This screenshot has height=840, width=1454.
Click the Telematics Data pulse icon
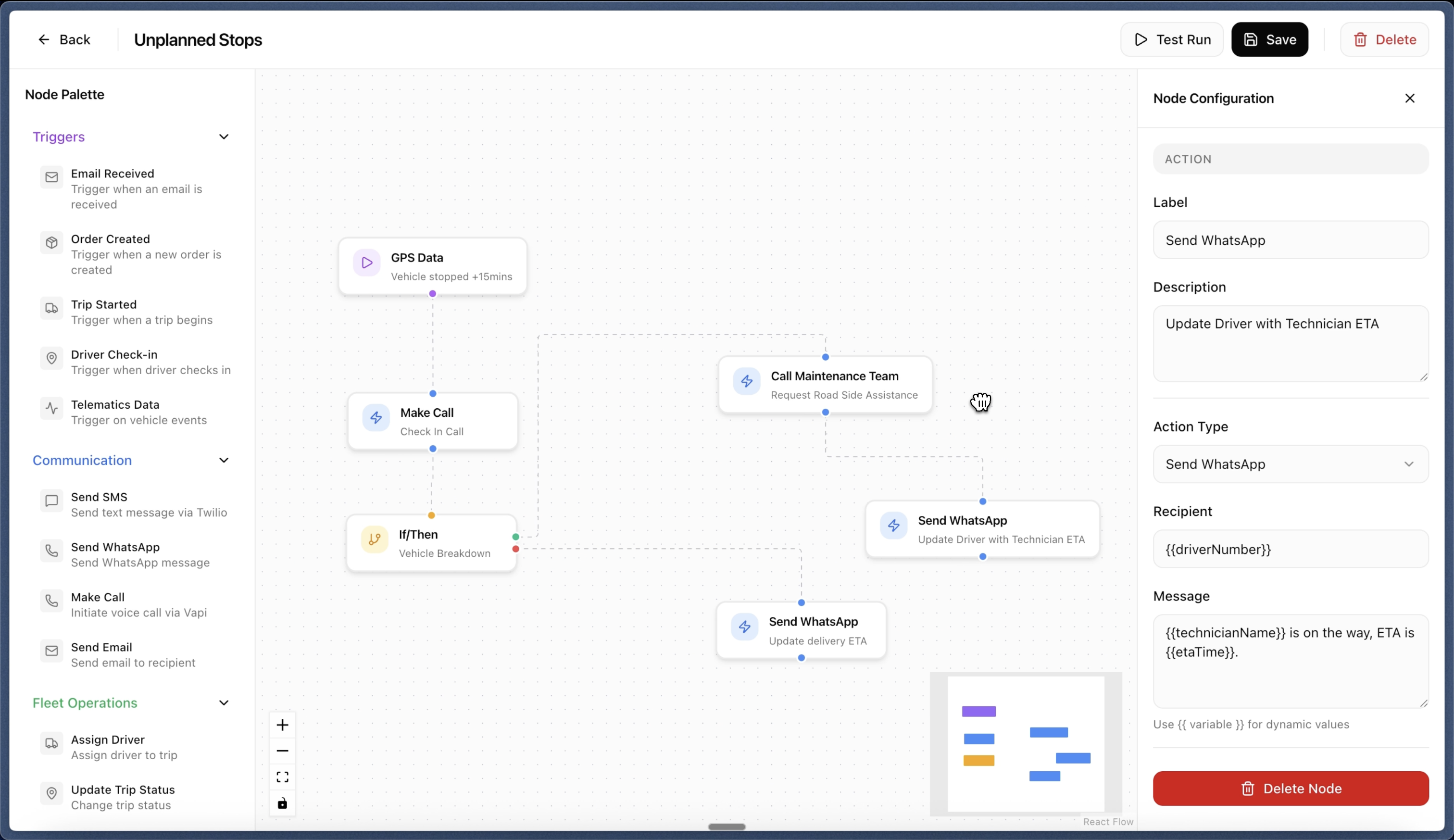pos(51,409)
